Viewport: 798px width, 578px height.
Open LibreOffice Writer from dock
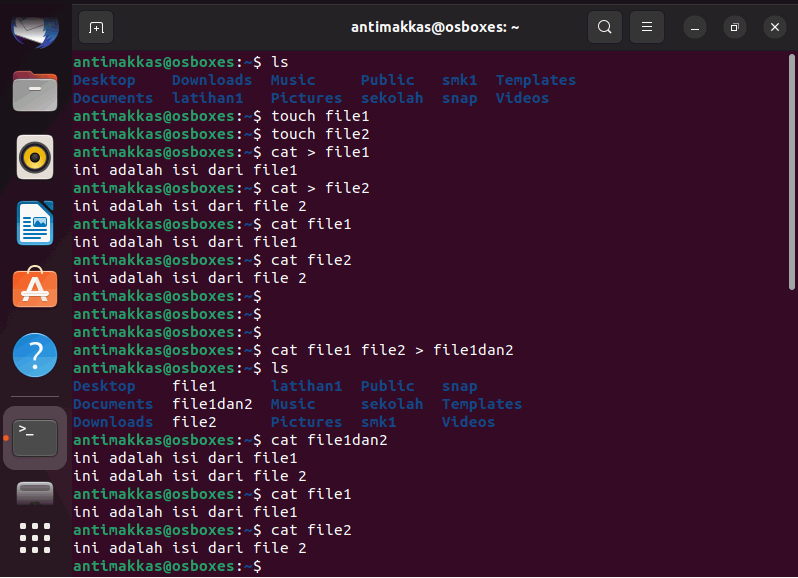pyautogui.click(x=35, y=223)
